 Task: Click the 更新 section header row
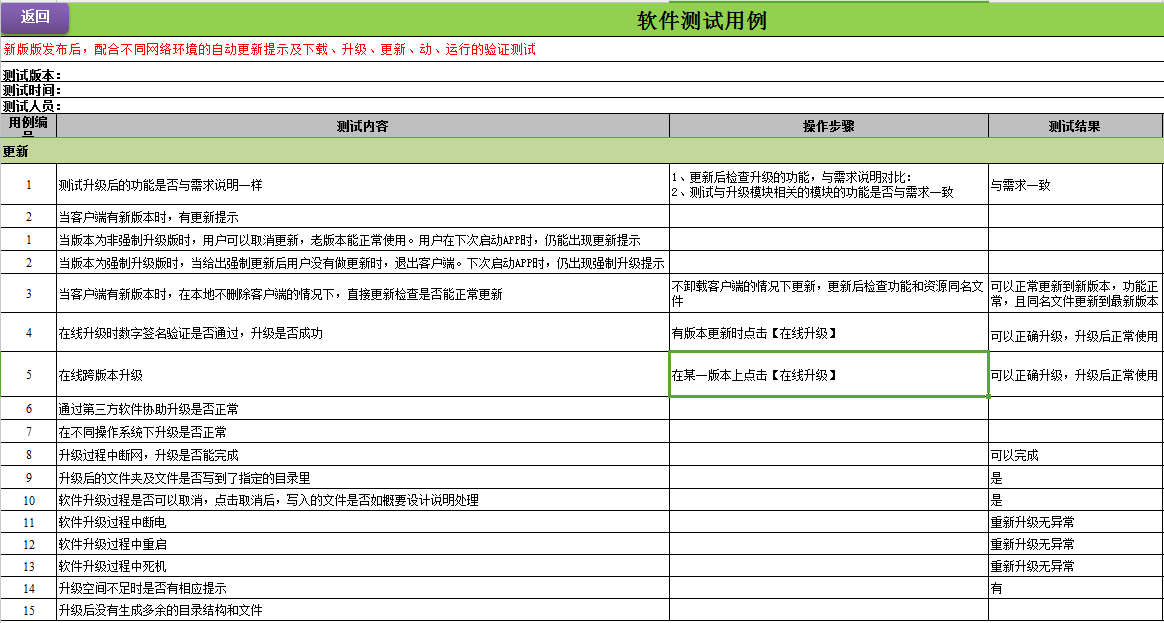tap(581, 151)
